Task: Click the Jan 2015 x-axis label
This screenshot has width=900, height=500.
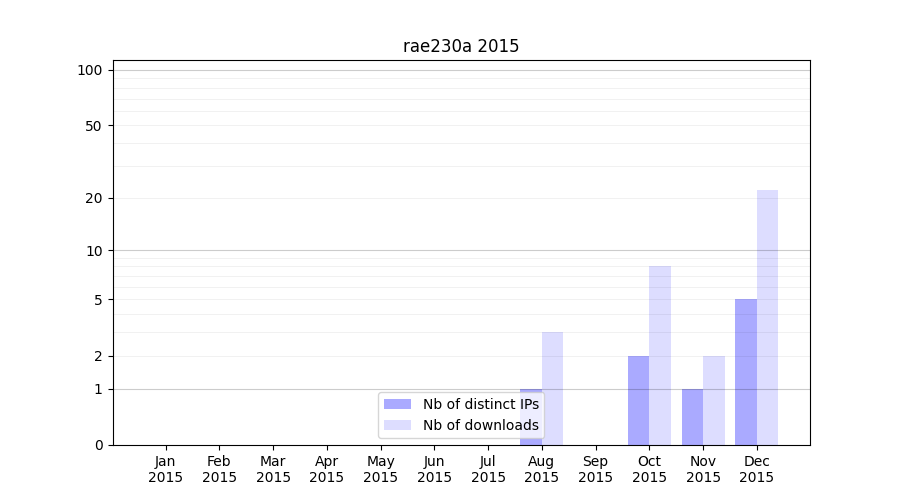Action: (x=166, y=469)
